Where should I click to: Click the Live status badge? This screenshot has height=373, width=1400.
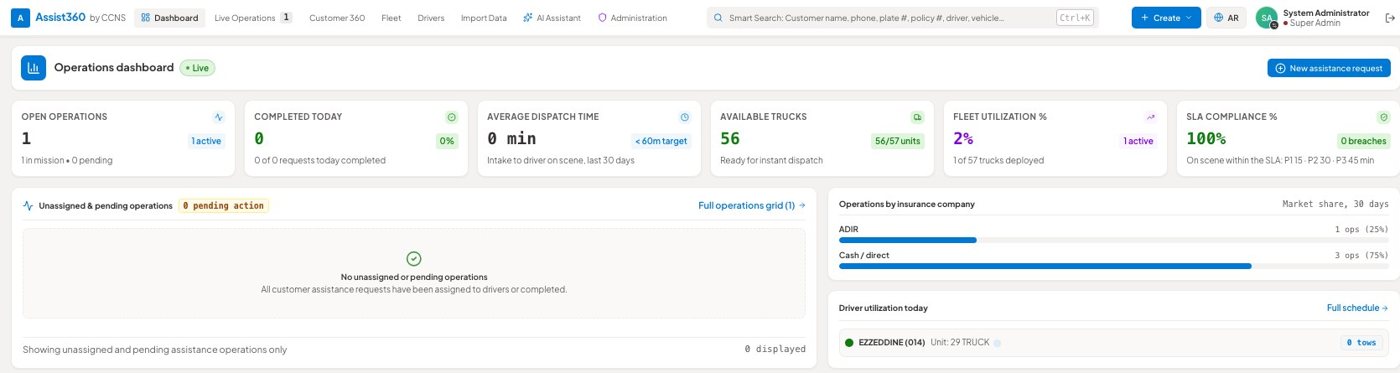[x=197, y=68]
